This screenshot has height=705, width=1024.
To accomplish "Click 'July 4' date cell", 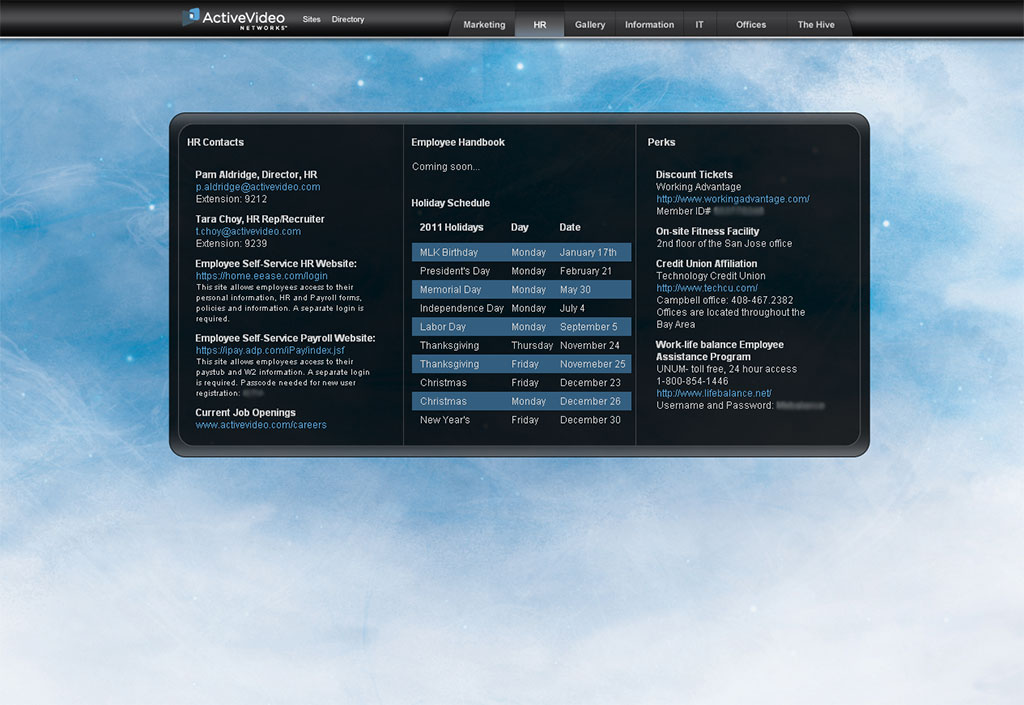I will tap(572, 308).
